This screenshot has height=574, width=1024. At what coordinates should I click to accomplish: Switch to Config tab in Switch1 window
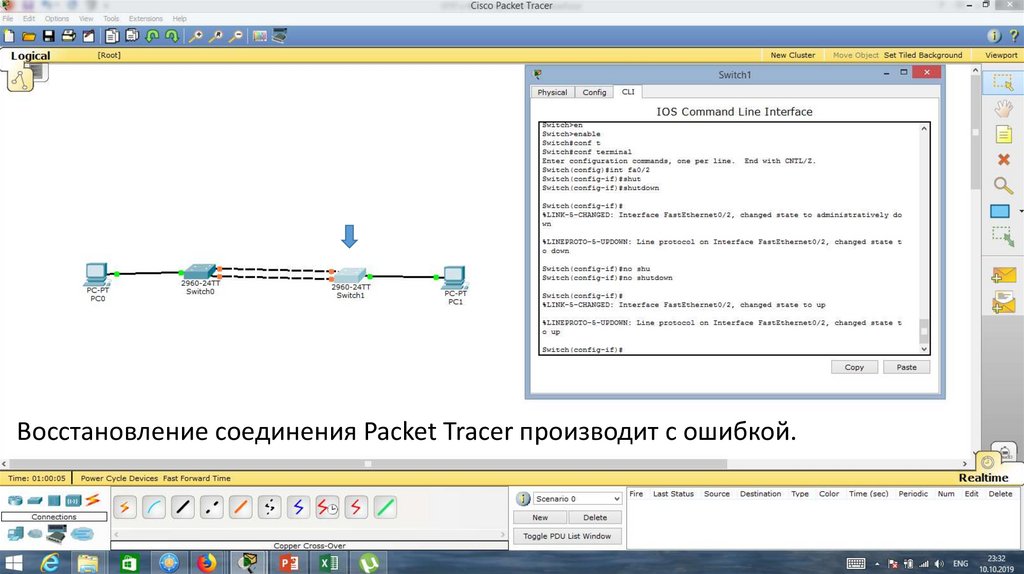pos(594,92)
